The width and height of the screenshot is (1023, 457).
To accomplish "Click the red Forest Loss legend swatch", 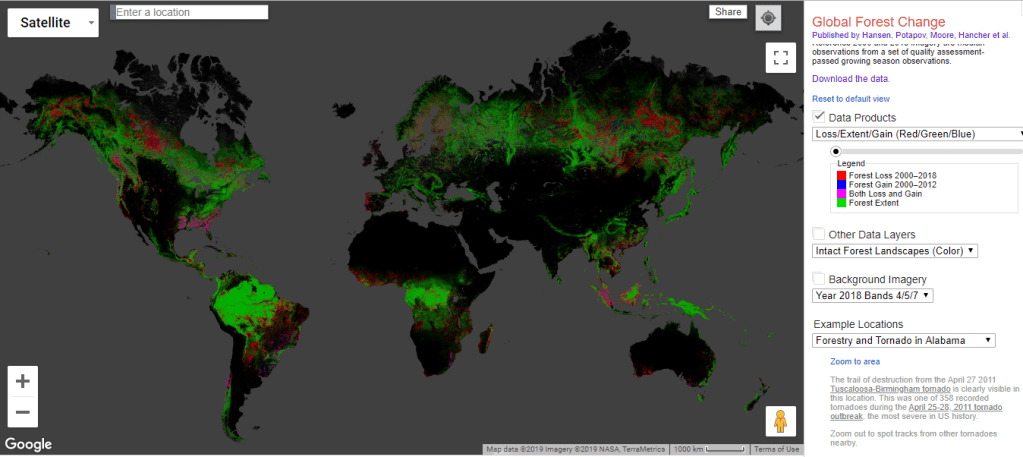I will pos(841,175).
